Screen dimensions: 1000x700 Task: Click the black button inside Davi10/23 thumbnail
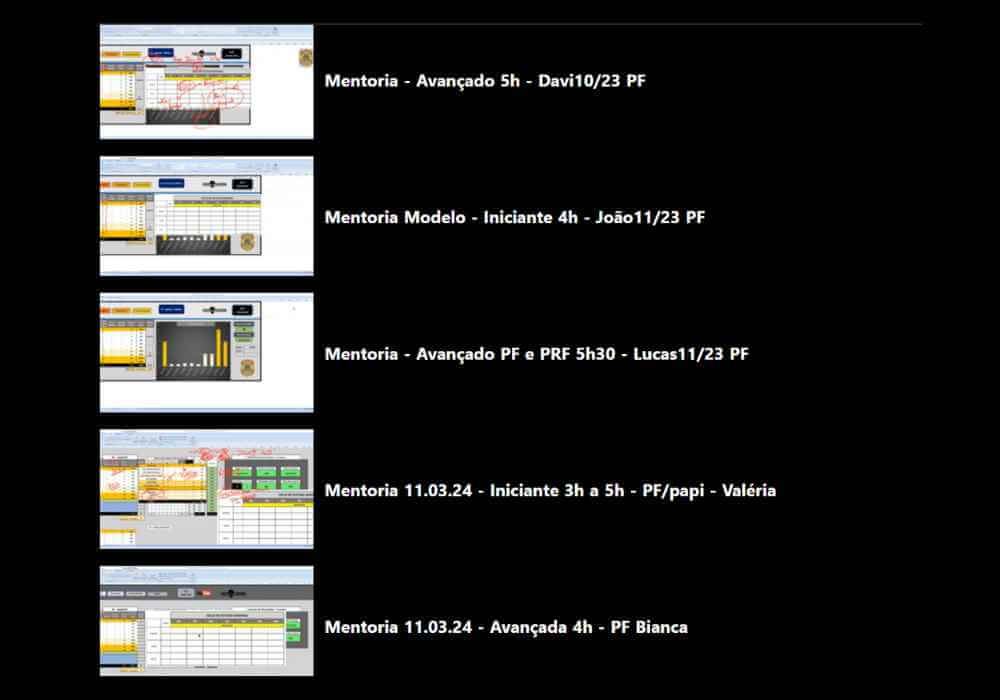click(x=232, y=53)
